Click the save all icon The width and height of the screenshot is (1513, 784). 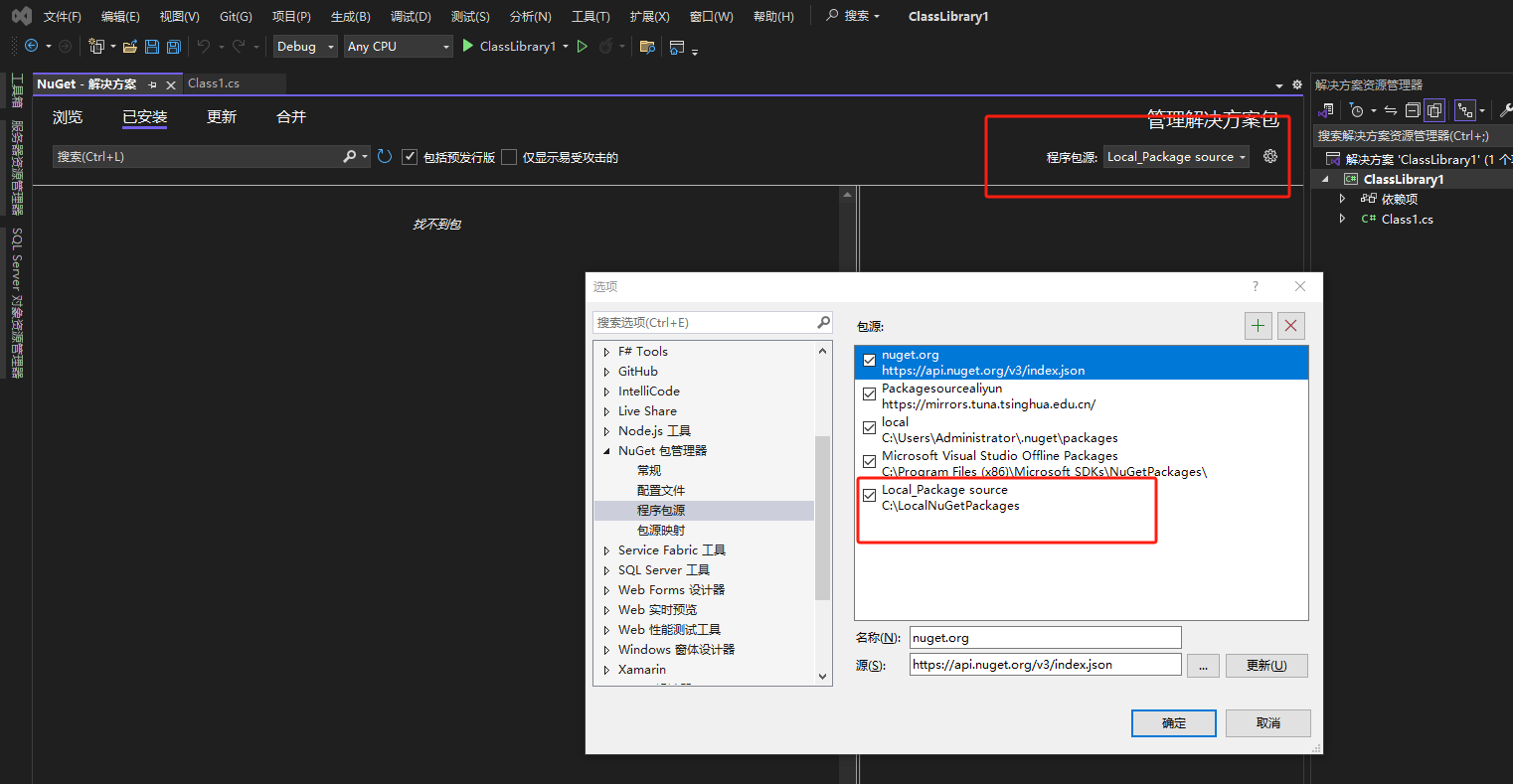pyautogui.click(x=174, y=46)
